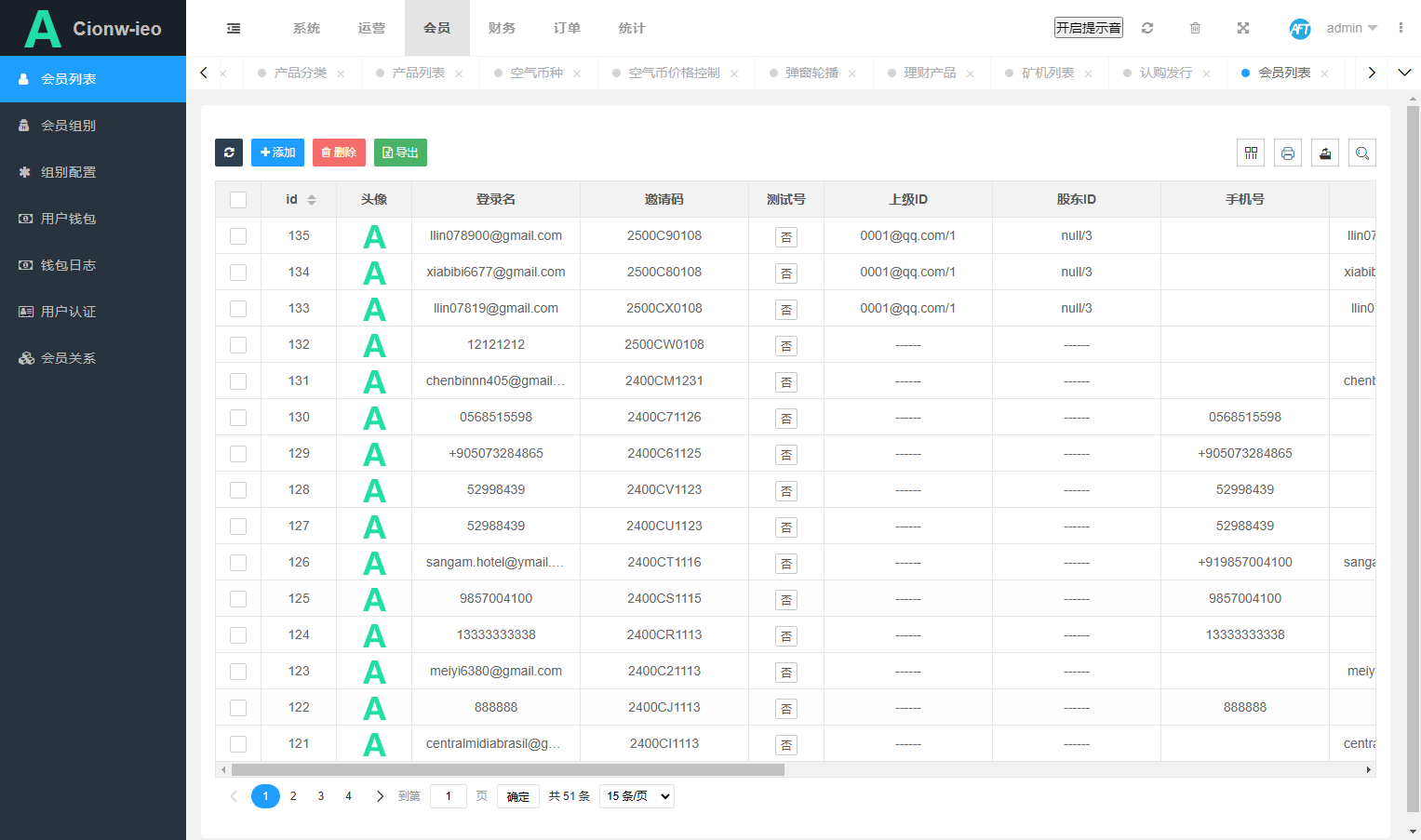The width and height of the screenshot is (1421, 840).
Task: Open 钱包日志 in the sidebar
Action: 93,265
